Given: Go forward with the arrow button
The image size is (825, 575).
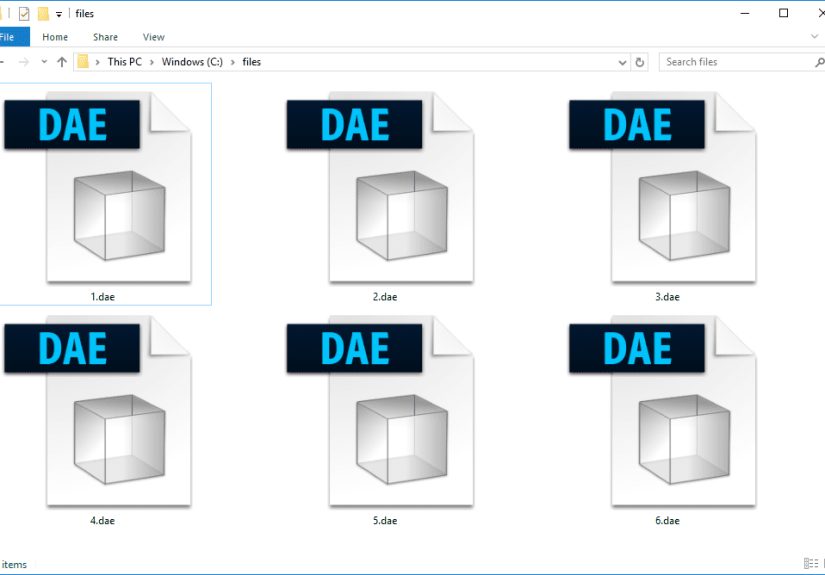Looking at the screenshot, I should click(x=24, y=62).
